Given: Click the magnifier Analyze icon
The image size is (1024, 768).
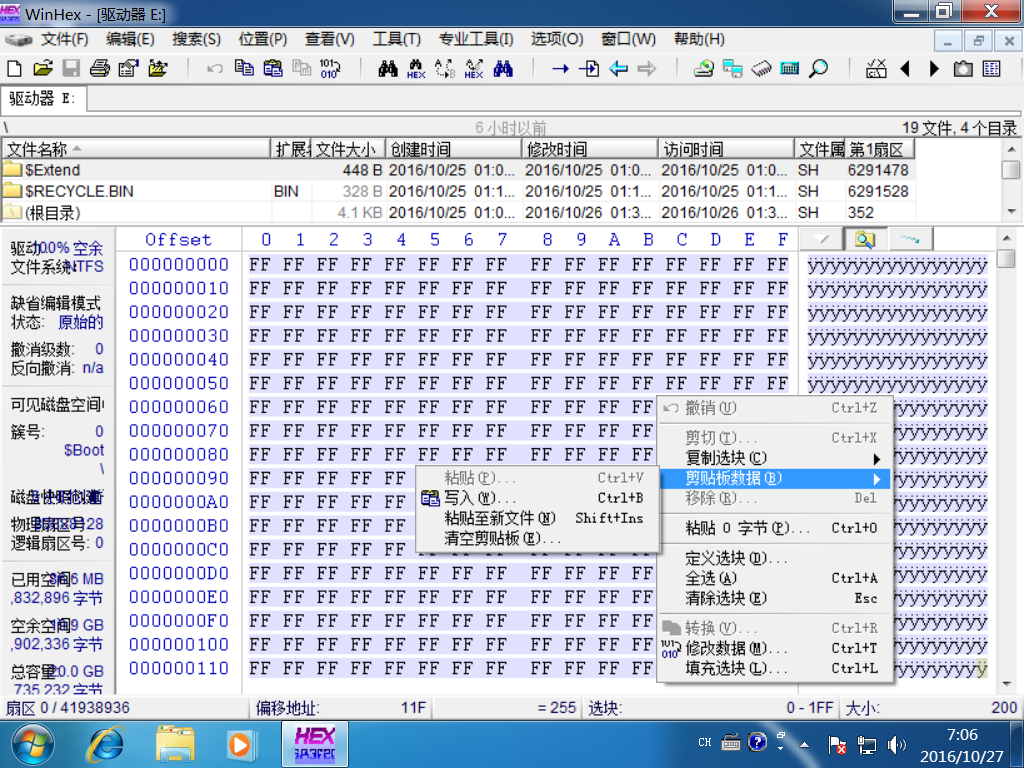Looking at the screenshot, I should click(x=818, y=68).
